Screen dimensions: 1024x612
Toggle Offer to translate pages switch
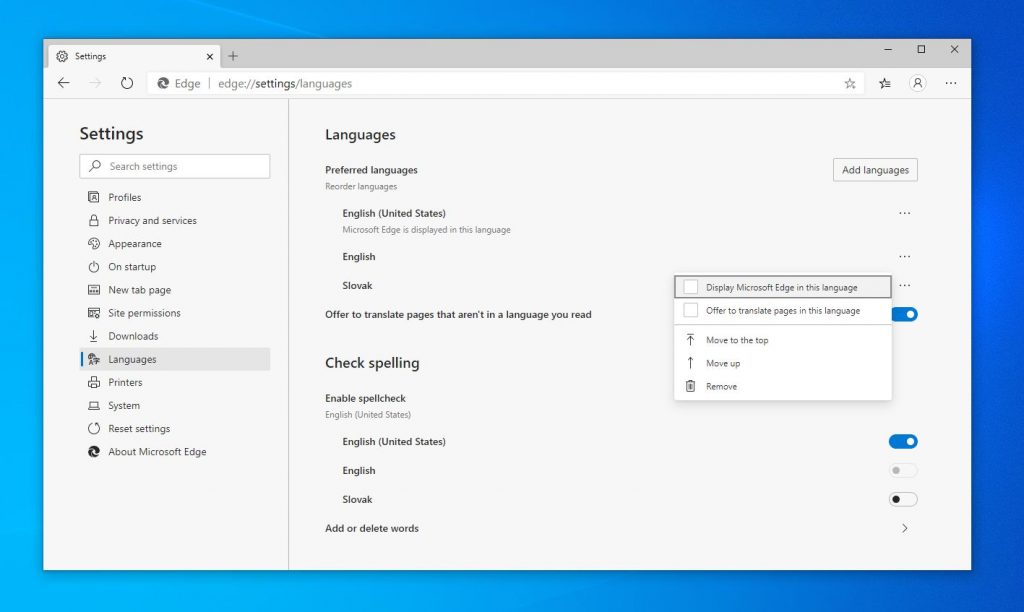coord(905,314)
